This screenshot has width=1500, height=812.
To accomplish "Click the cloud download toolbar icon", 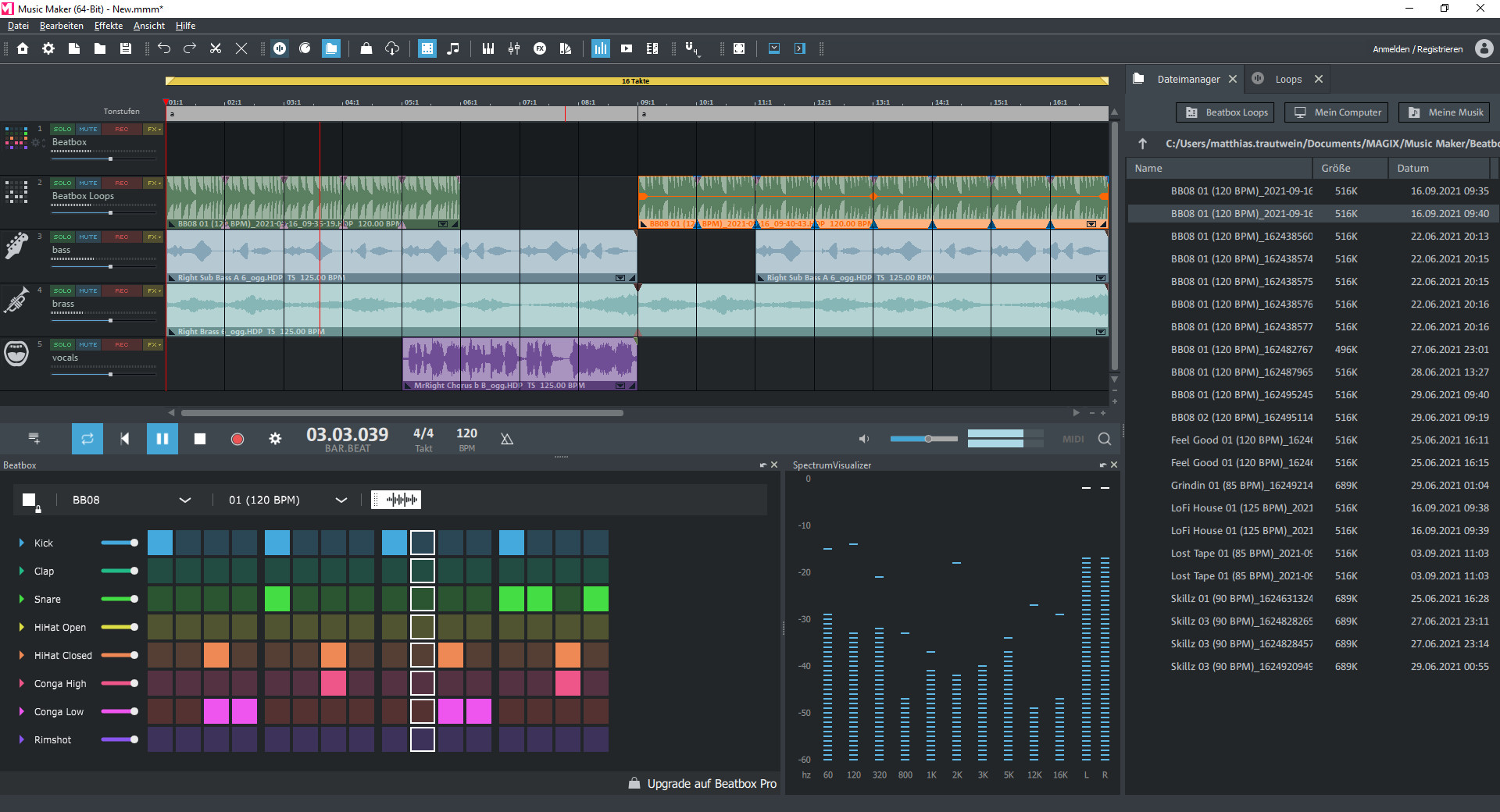I will [391, 48].
